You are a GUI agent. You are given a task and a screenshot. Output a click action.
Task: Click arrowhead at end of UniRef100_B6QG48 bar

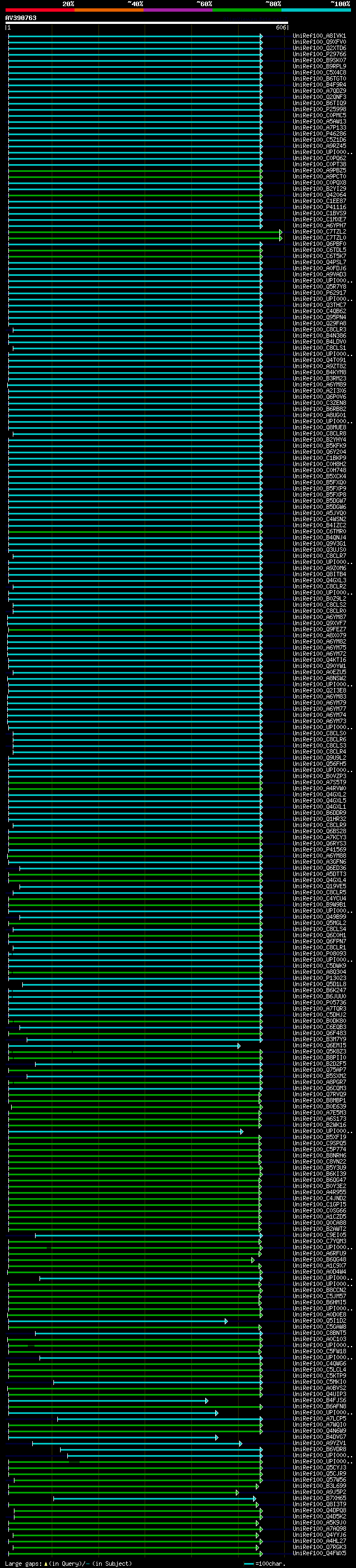click(x=253, y=1260)
